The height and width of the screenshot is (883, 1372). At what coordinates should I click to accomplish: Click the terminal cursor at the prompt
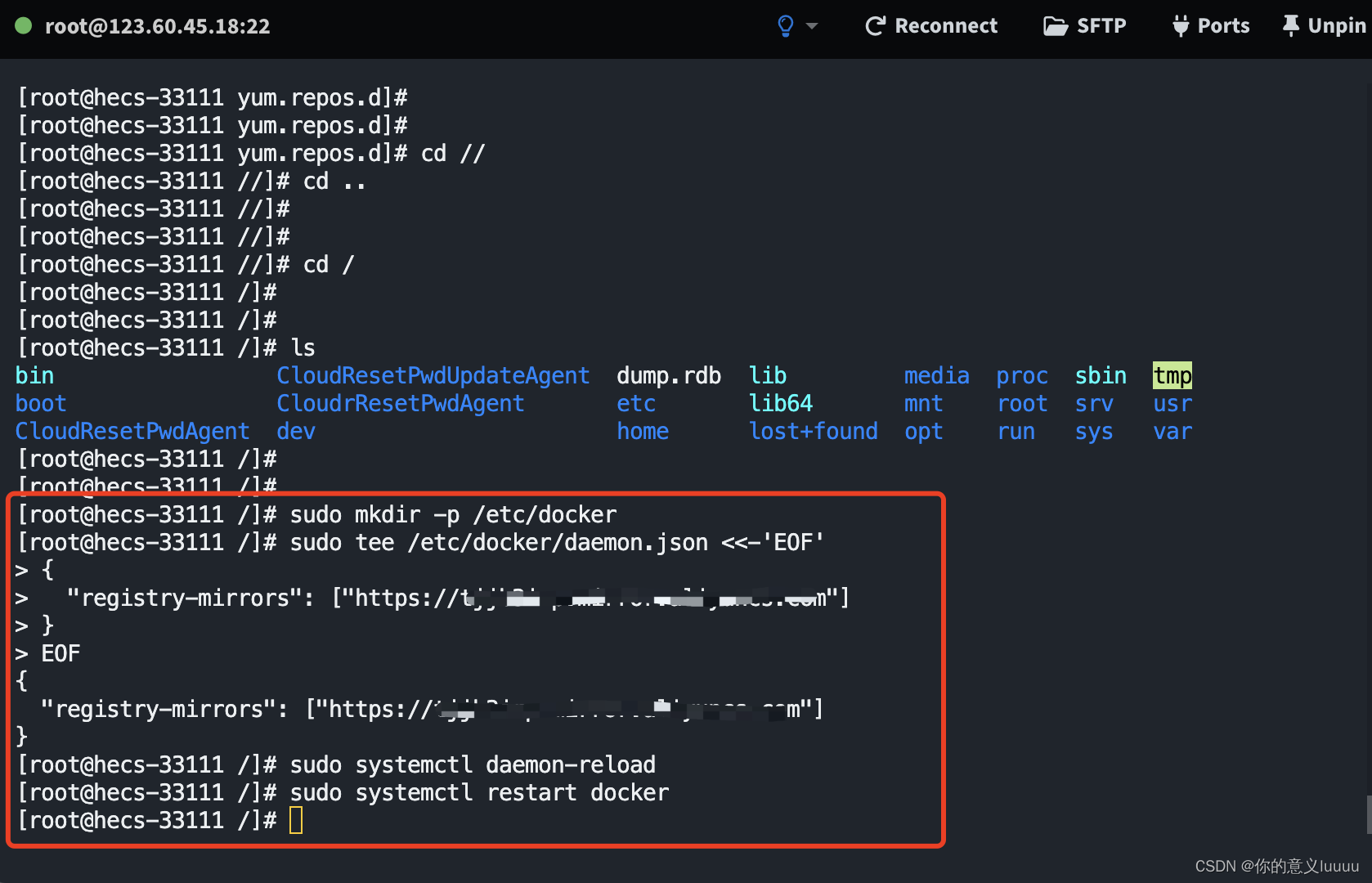296,820
